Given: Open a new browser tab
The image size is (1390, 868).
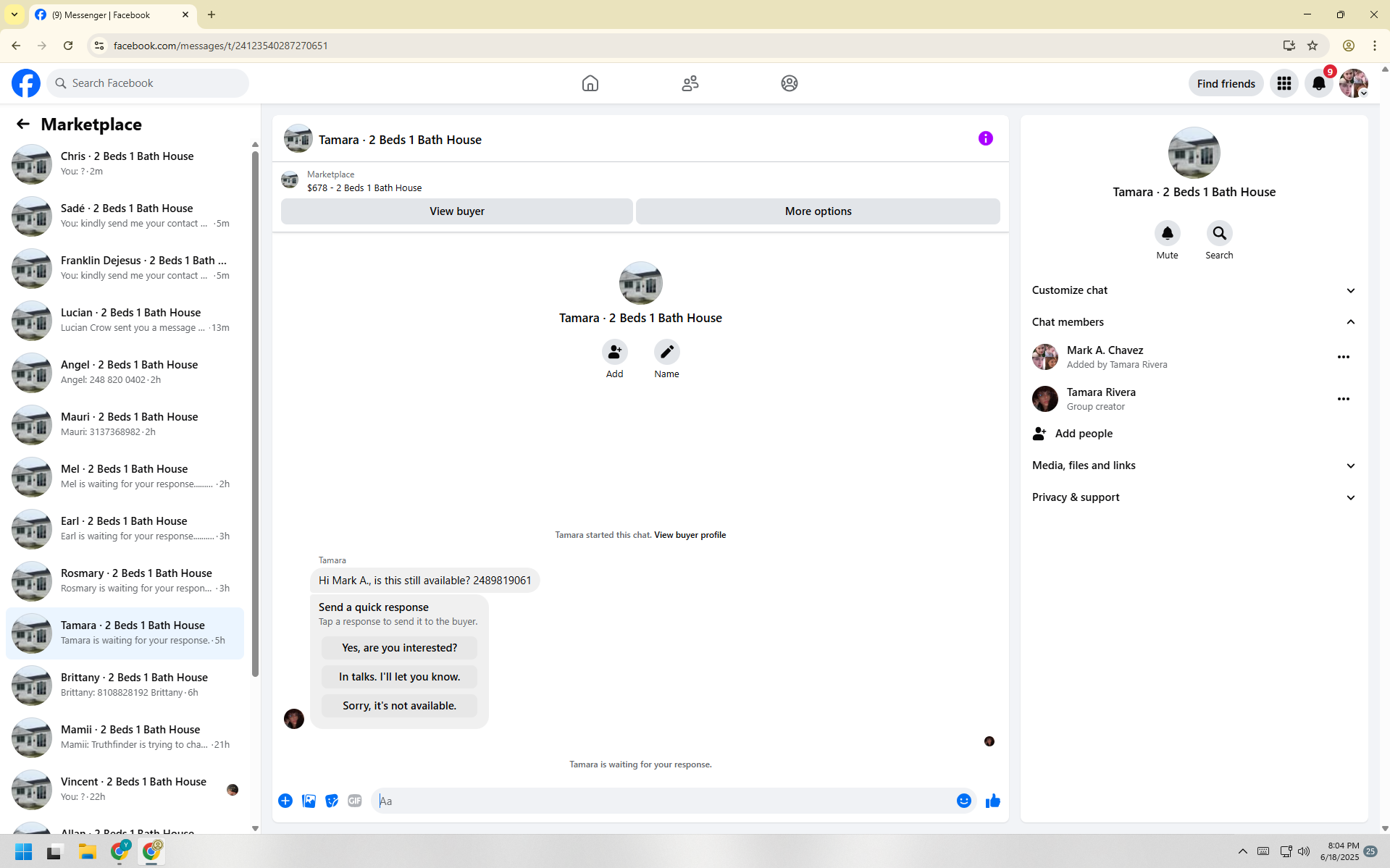Looking at the screenshot, I should 212,14.
